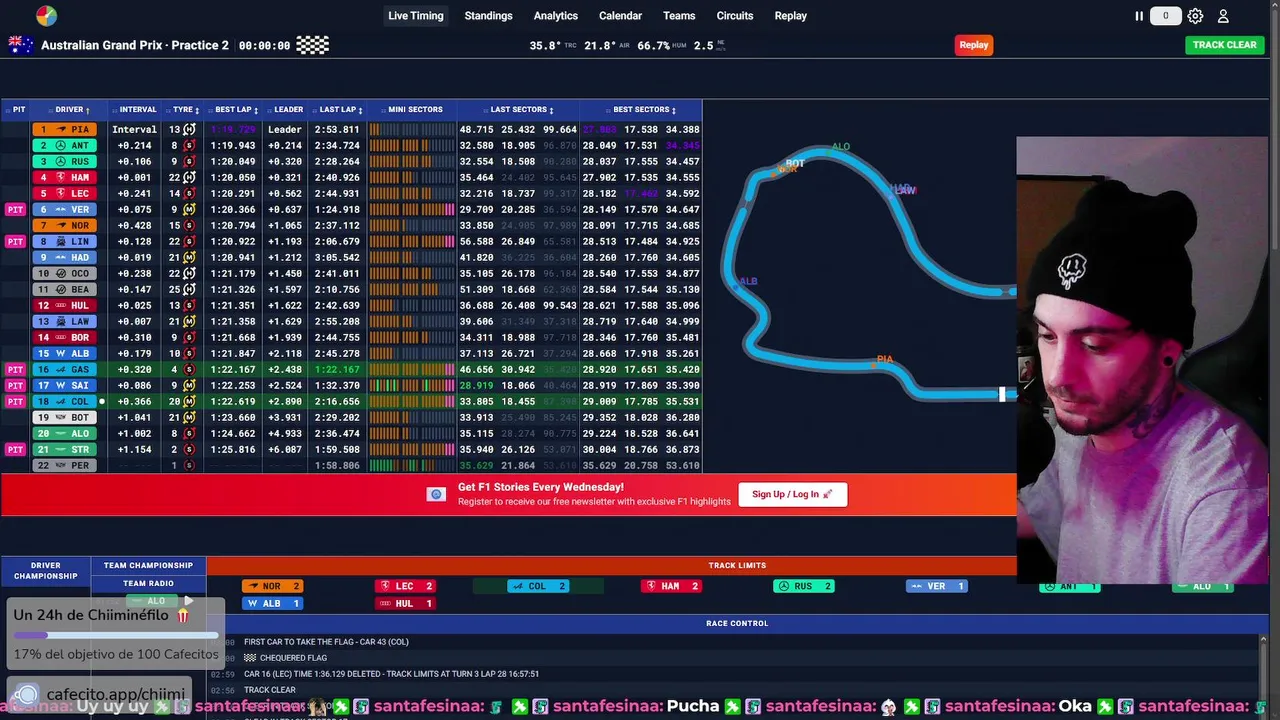Click the Mini Sectors column header

point(414,110)
